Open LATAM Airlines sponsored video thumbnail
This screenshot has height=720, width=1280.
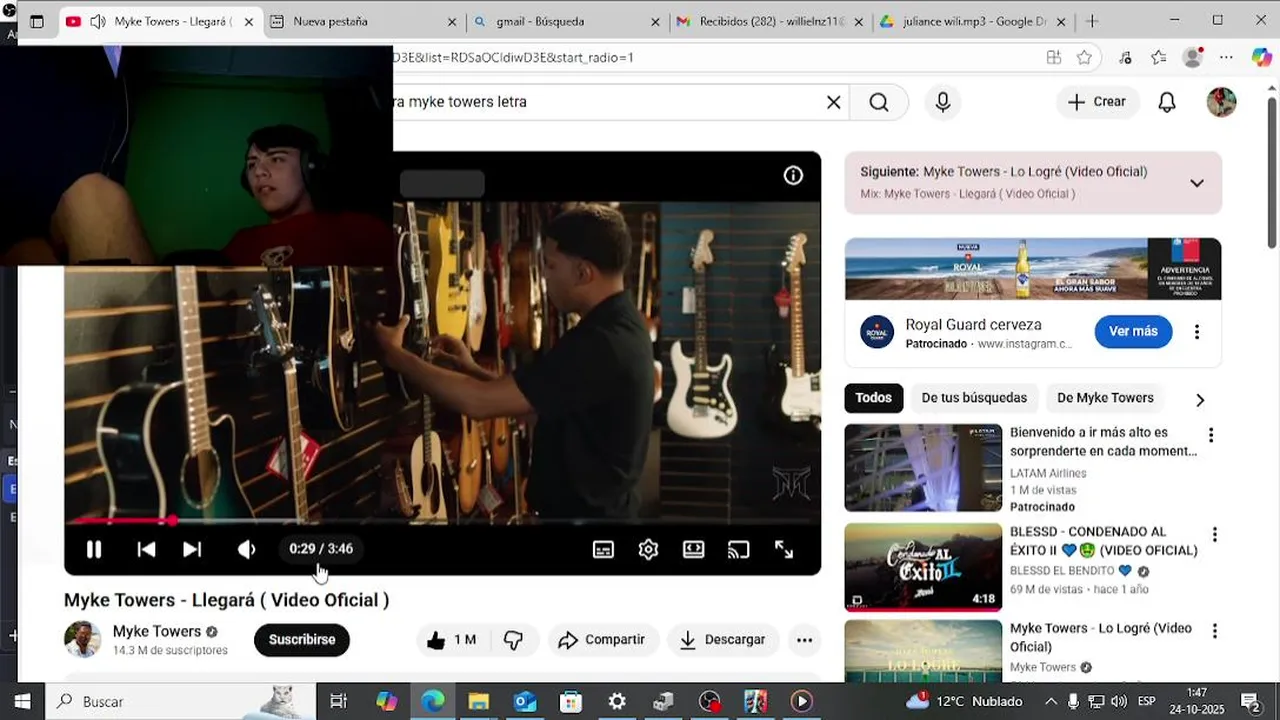pos(923,468)
